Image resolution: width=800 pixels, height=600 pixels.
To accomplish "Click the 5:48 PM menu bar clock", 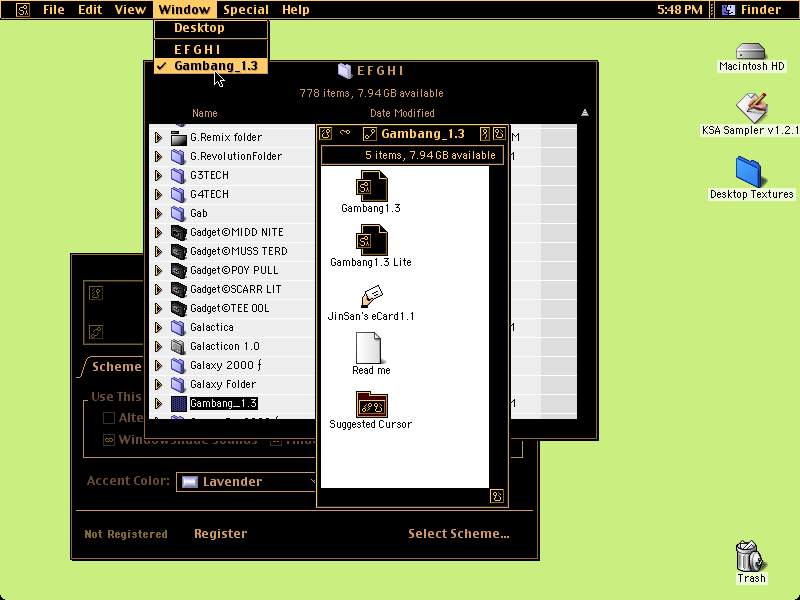I will [x=680, y=10].
